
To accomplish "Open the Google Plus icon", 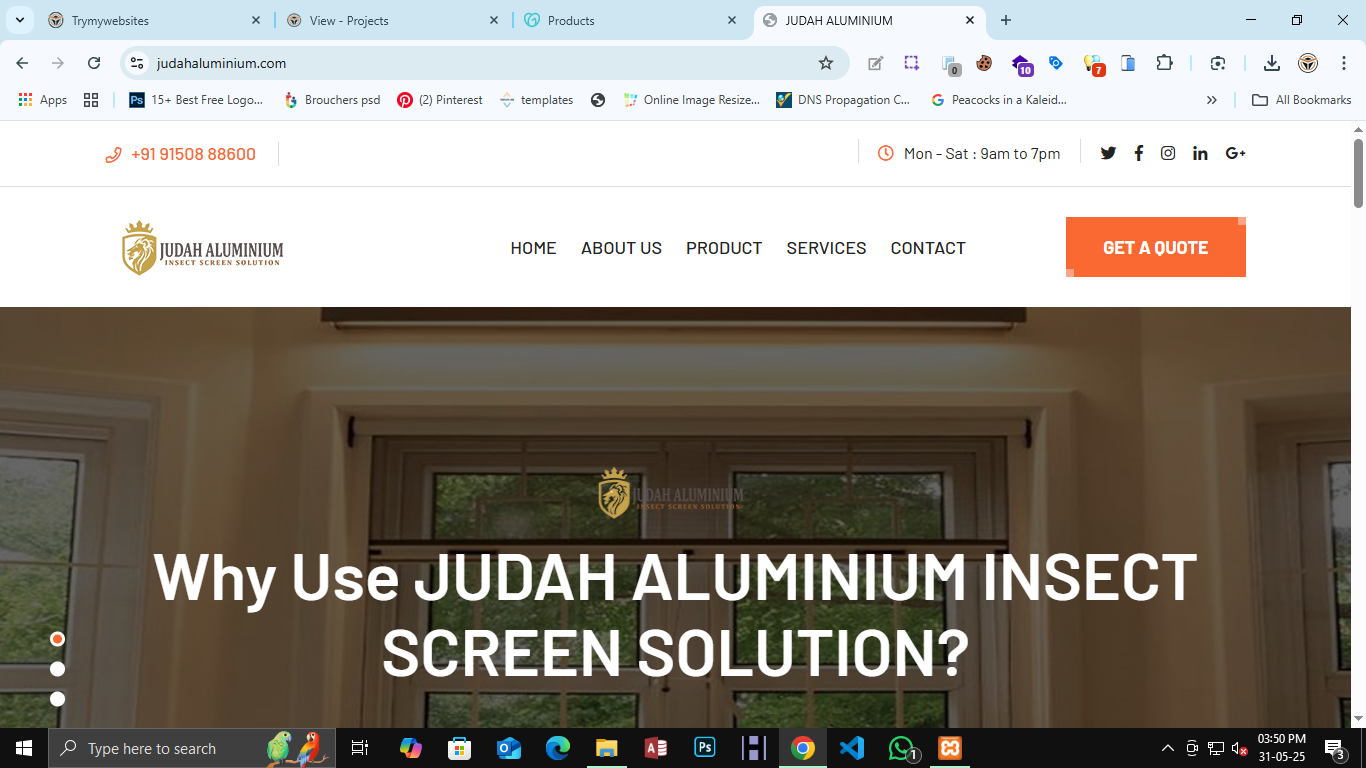I will click(1235, 153).
